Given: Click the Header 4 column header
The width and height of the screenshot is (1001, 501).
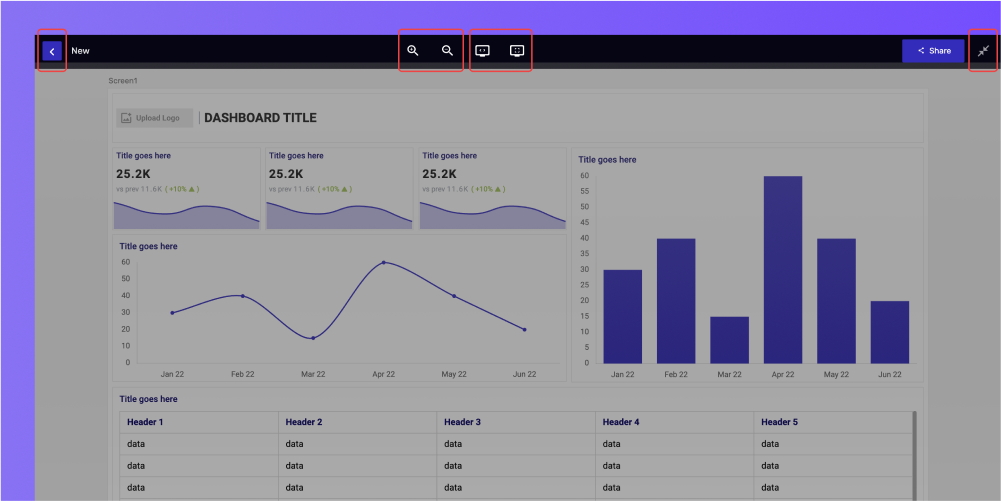Looking at the screenshot, I should click(x=674, y=422).
